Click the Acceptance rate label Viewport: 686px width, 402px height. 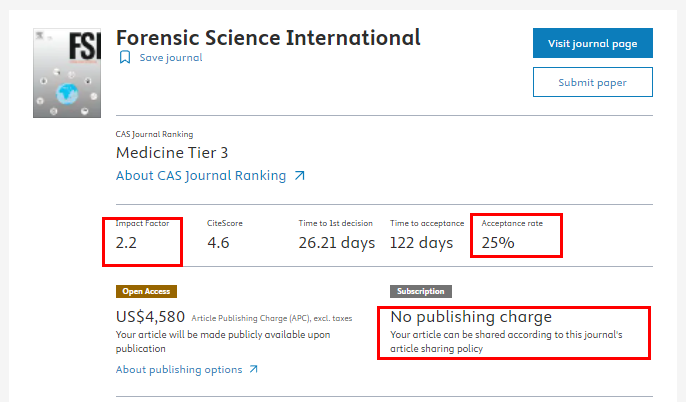click(512, 223)
